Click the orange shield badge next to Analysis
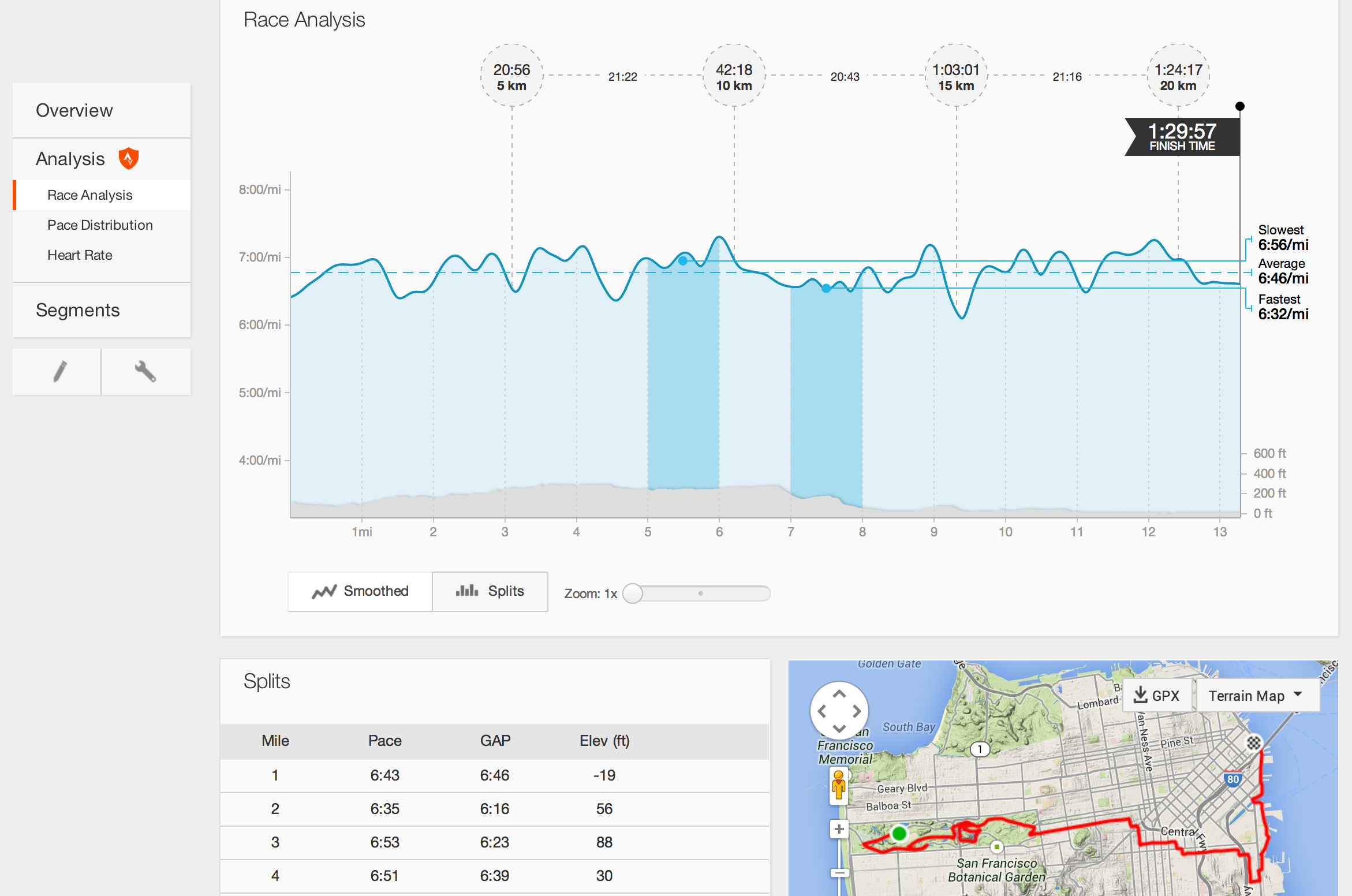Image resolution: width=1352 pixels, height=896 pixels. coord(128,158)
